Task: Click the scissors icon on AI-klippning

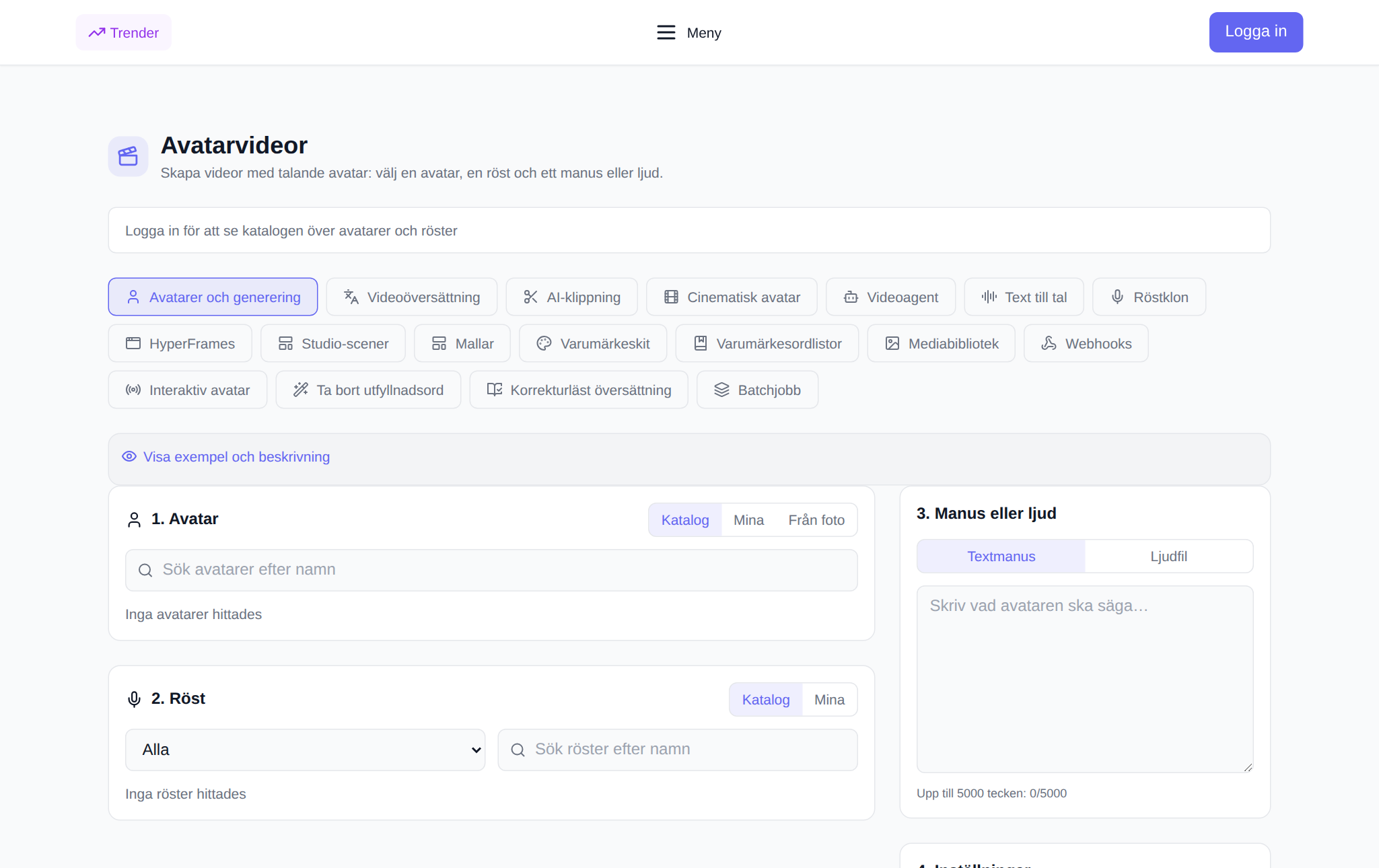Action: pyautogui.click(x=530, y=297)
